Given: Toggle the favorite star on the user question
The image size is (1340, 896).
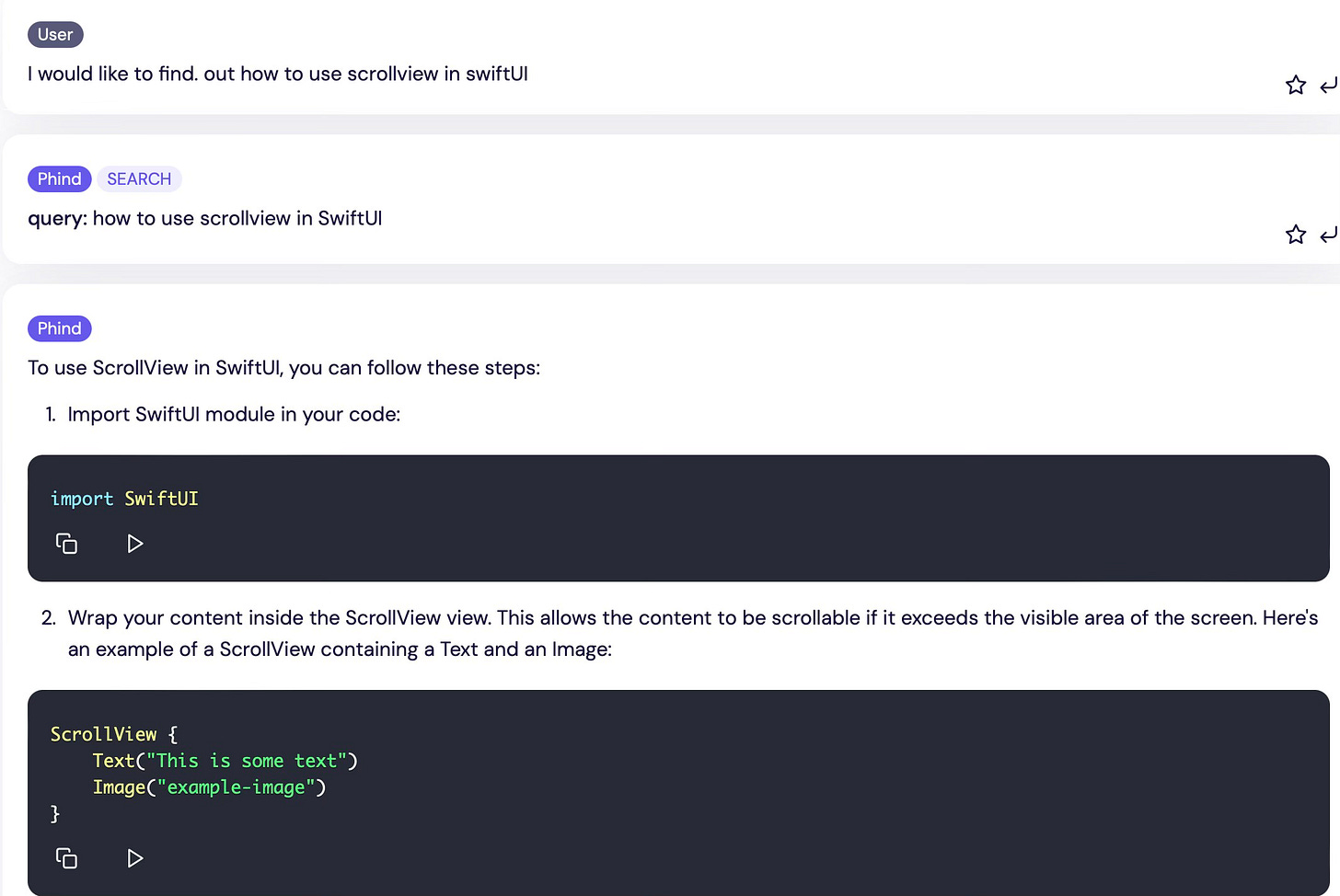Looking at the screenshot, I should (x=1295, y=85).
